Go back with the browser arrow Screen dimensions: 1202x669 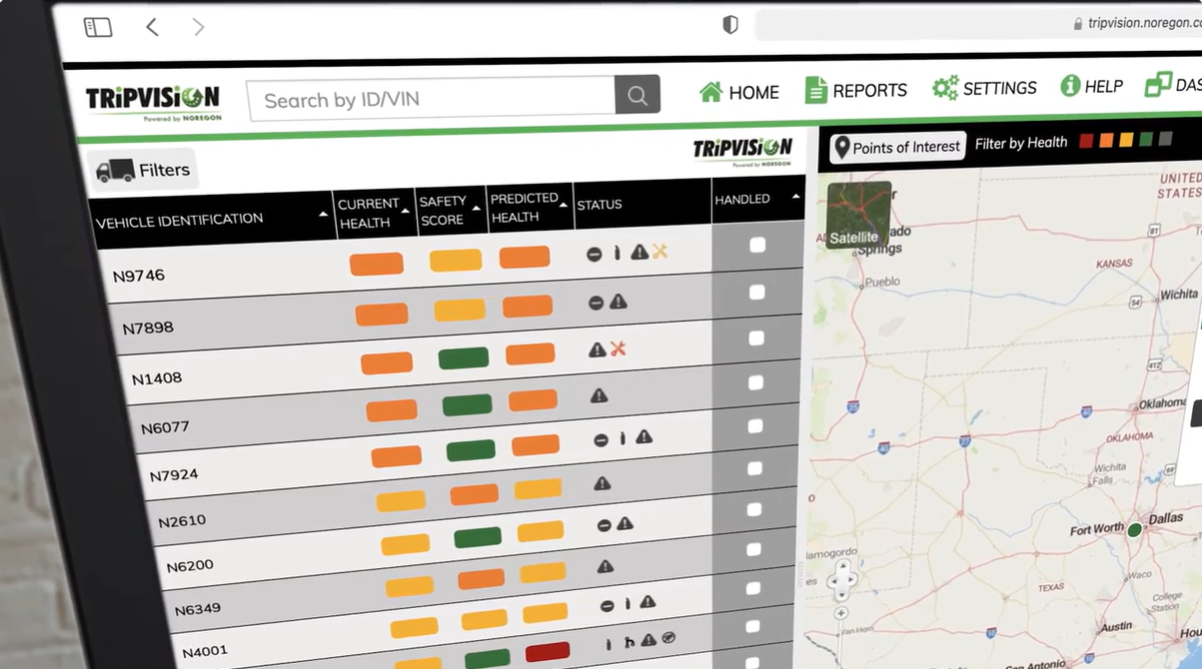[152, 27]
